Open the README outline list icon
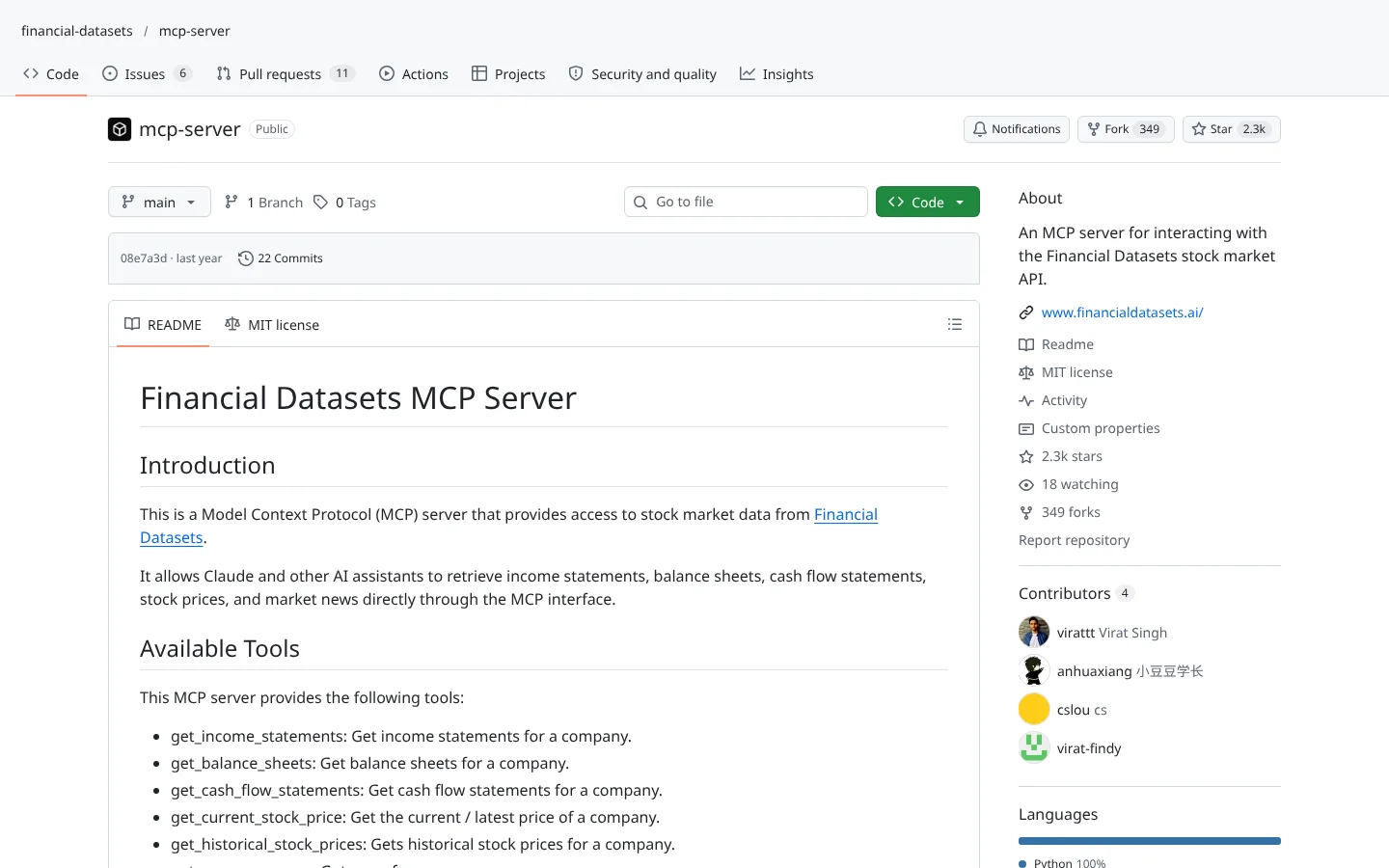Image resolution: width=1389 pixels, height=868 pixels. [x=955, y=325]
